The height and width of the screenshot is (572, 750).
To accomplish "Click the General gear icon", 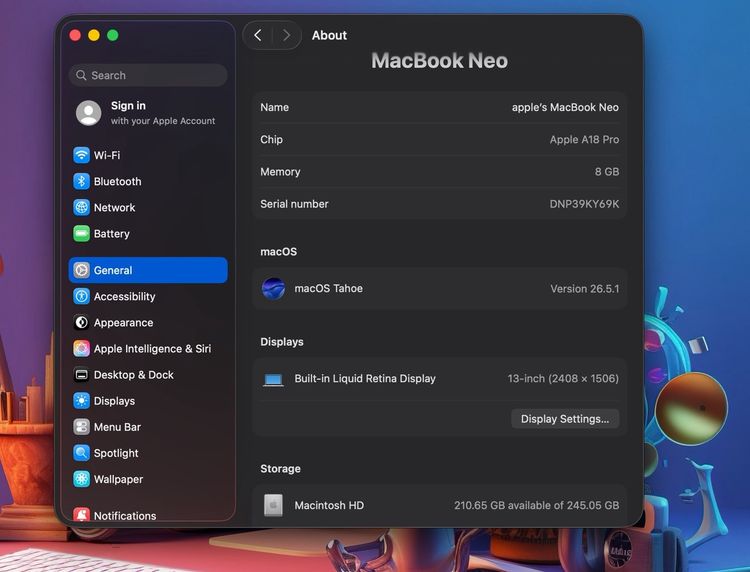I will [81, 270].
